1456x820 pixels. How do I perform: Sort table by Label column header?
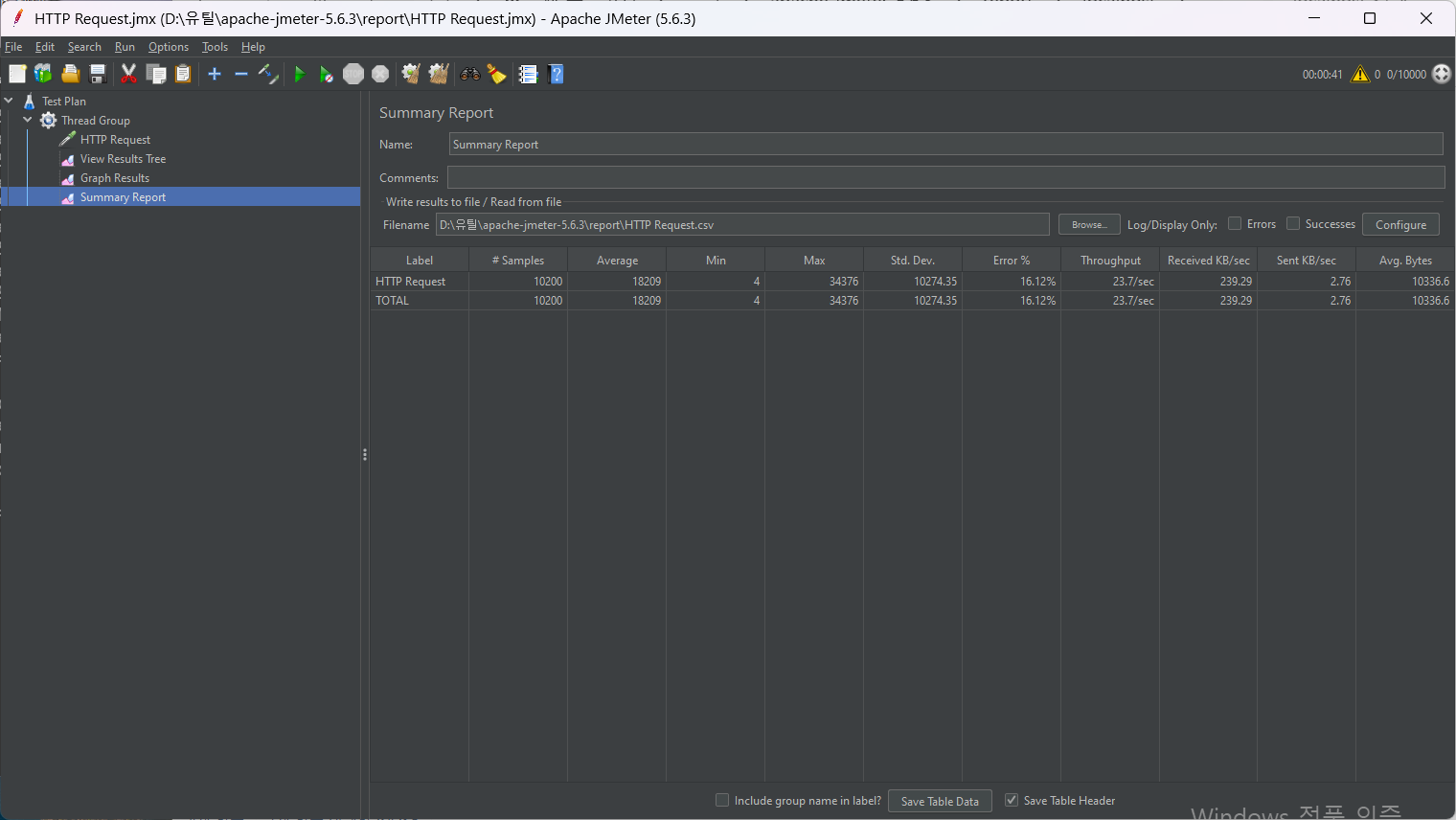tap(420, 261)
